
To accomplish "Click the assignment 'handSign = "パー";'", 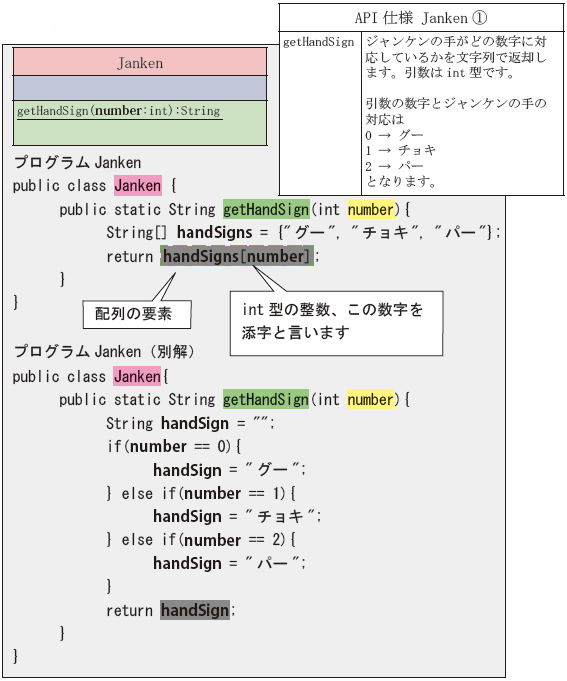I will click(230, 563).
